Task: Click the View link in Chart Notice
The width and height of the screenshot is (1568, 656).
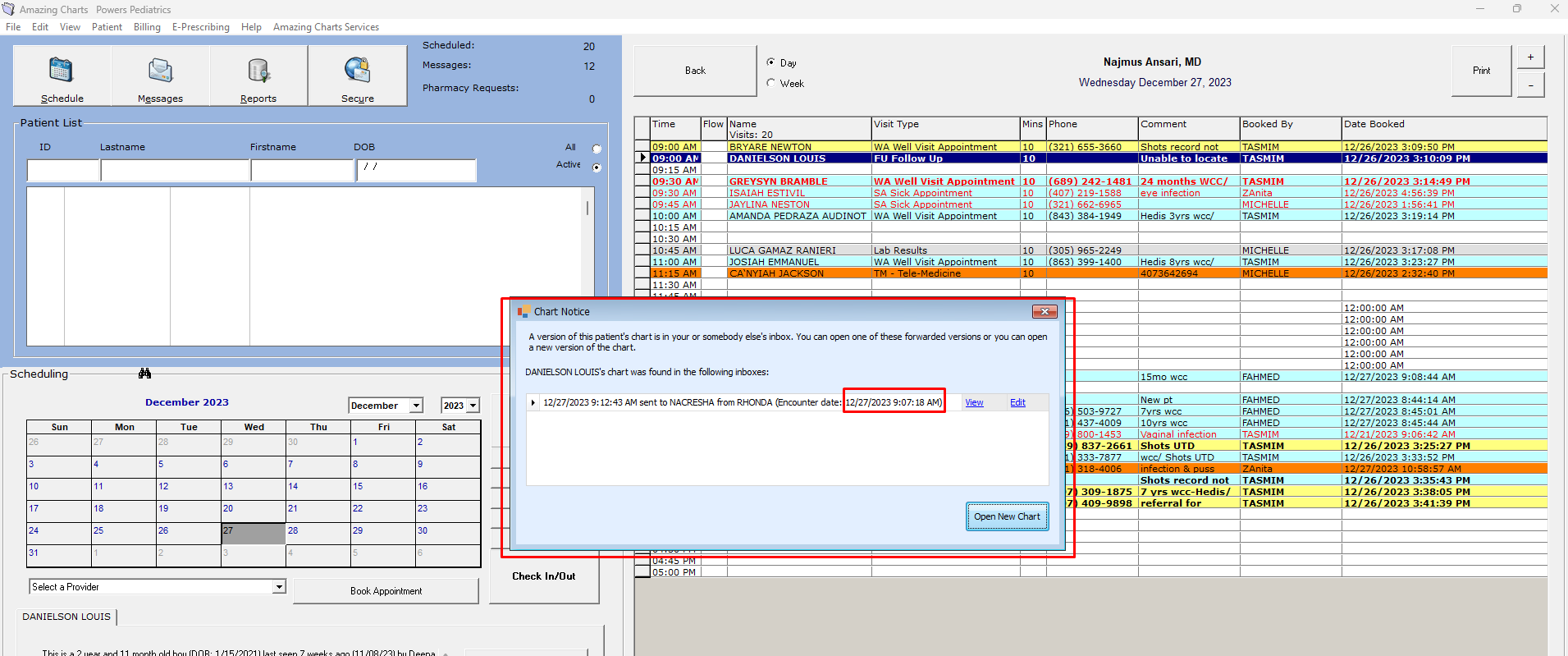Action: (974, 402)
